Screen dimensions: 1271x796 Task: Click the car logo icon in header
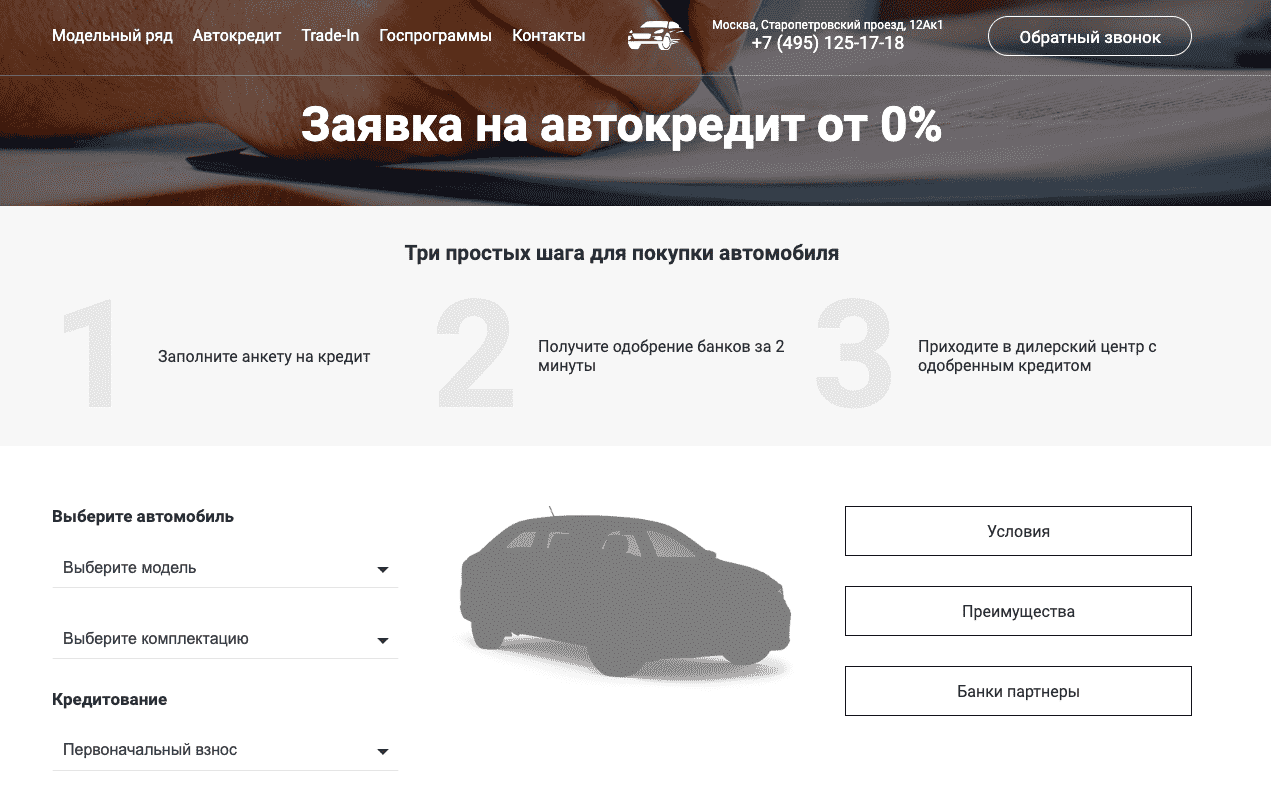[x=655, y=35]
